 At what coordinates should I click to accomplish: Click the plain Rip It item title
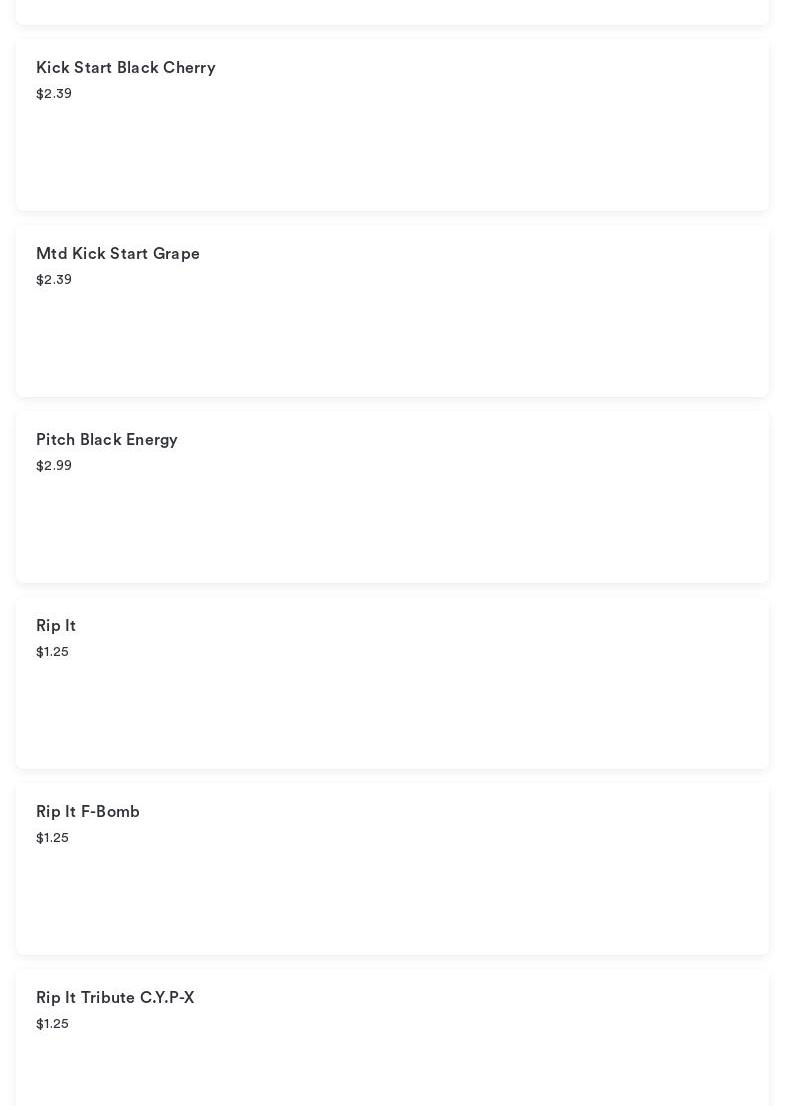coord(56,626)
